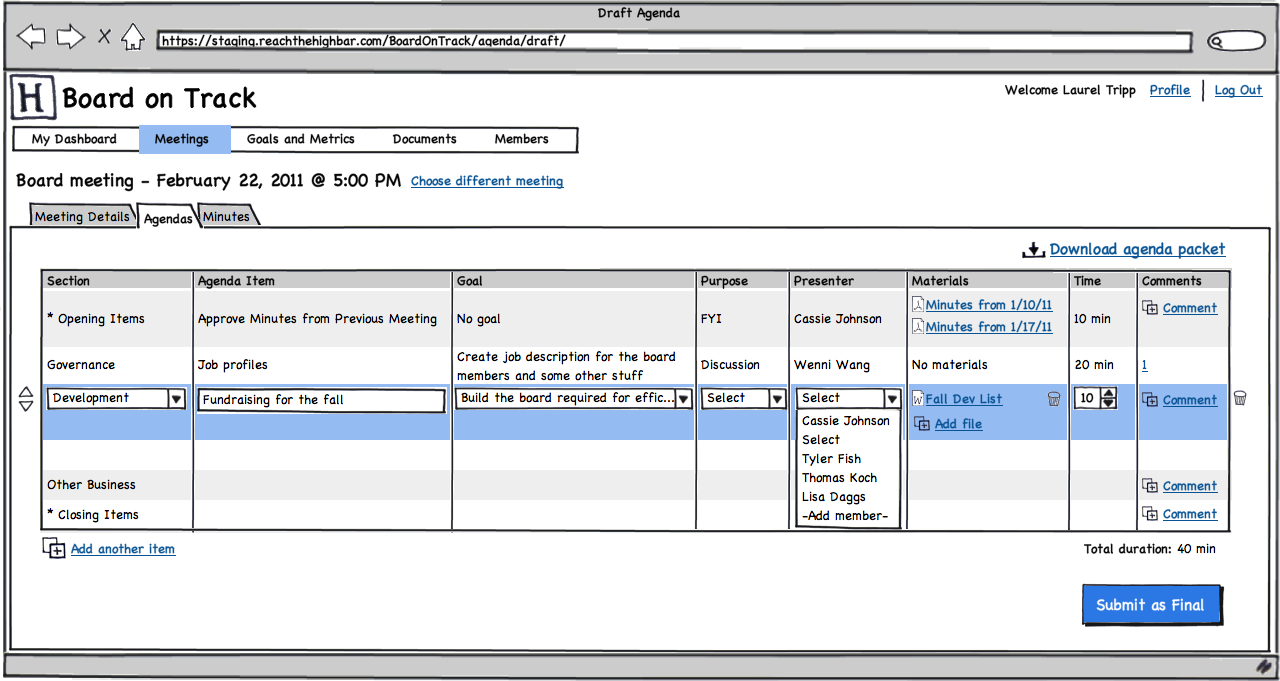The height and width of the screenshot is (681, 1280).
Task: Click the Add file plus icon
Action: click(922, 424)
